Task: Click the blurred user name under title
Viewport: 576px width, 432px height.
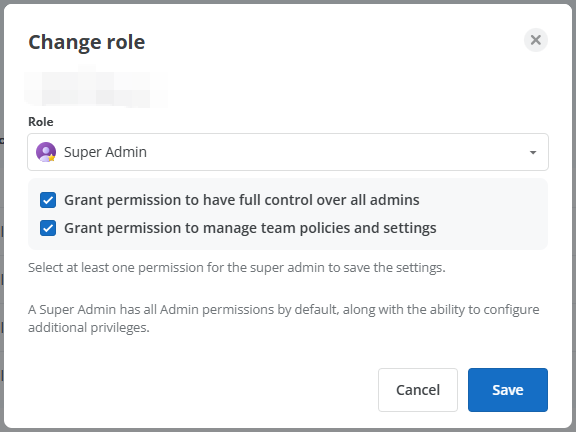Action: 96,87
